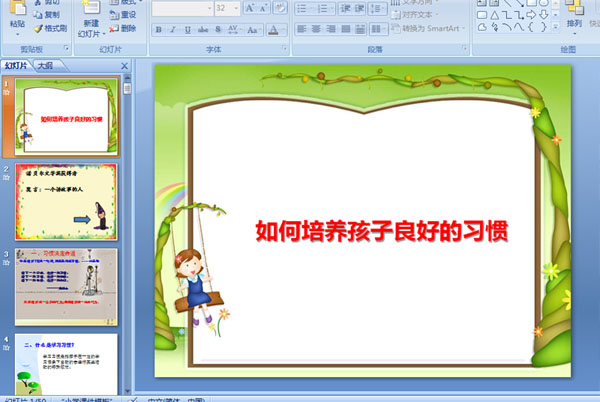The width and height of the screenshot is (600, 402).
Task: Toggle italic formatting
Action: [x=173, y=29]
